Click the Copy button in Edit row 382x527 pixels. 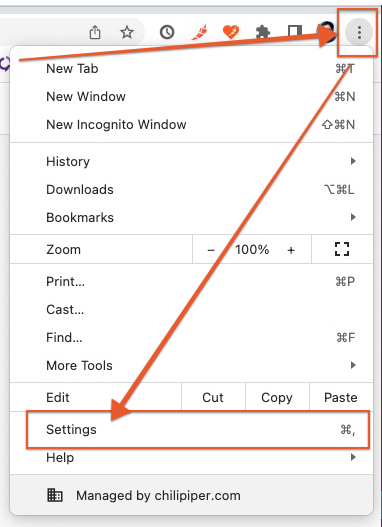coord(277,397)
